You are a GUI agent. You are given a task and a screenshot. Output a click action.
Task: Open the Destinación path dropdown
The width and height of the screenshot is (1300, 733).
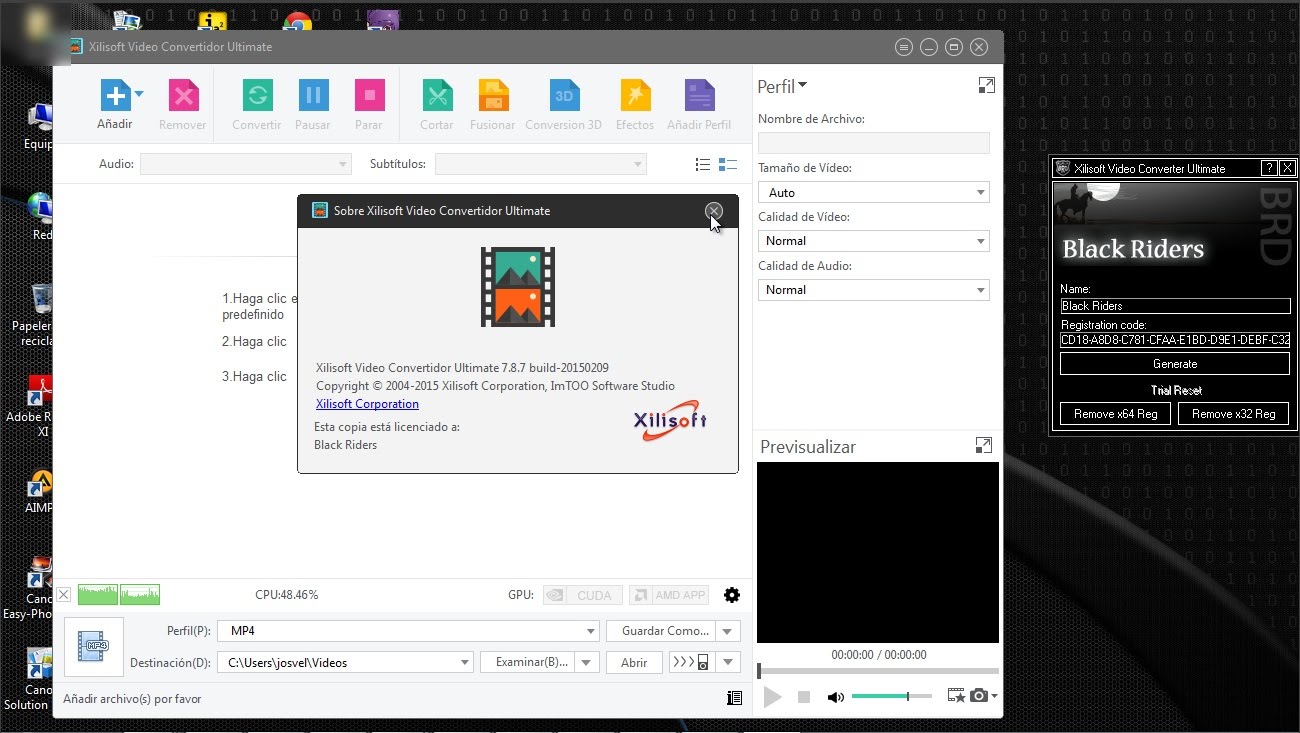tap(346, 662)
